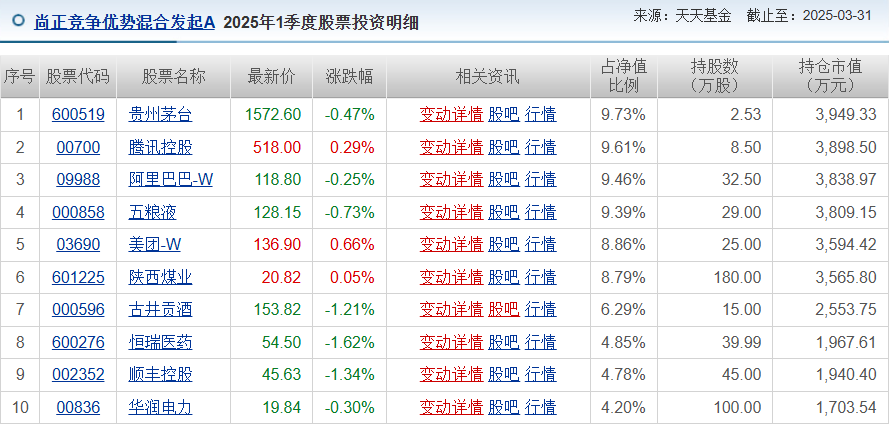
Task: Open 行情 for 阿里巴巴-W row
Action: [540, 180]
